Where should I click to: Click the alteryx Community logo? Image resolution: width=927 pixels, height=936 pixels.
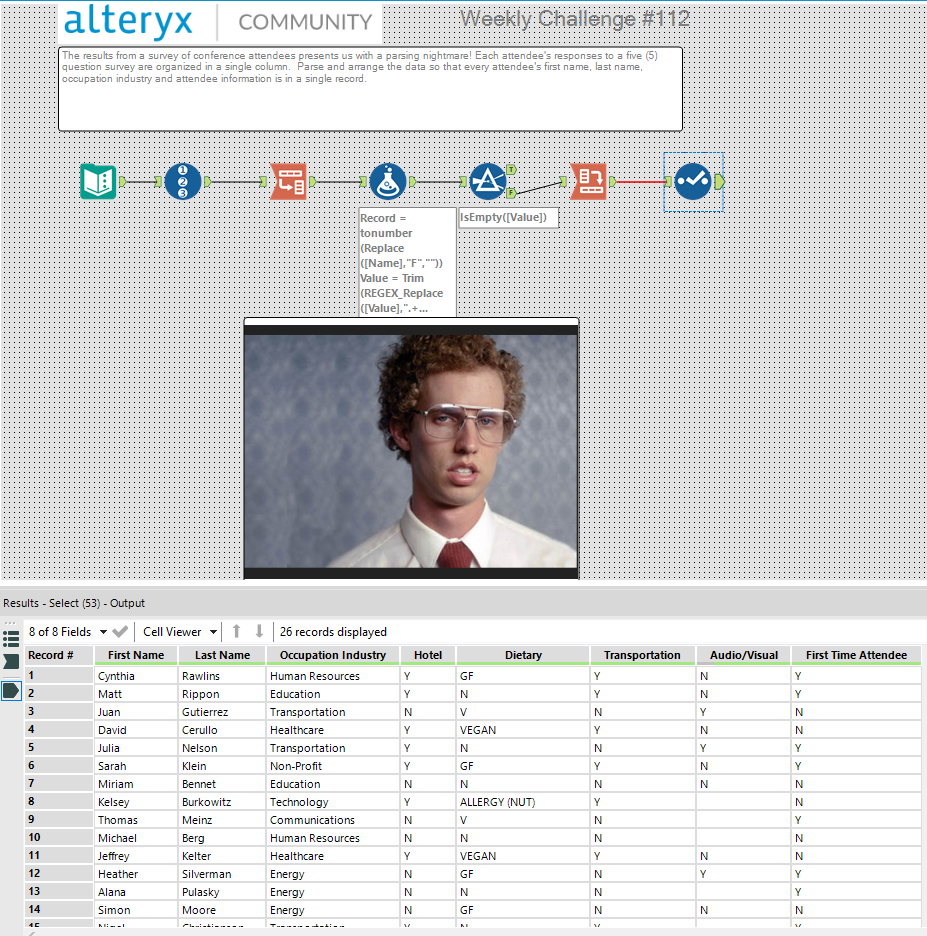tap(220, 21)
